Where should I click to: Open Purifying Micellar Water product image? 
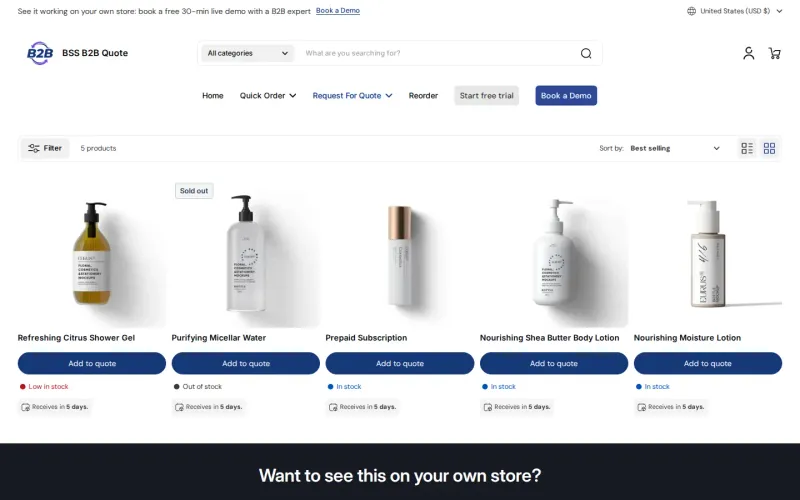click(x=246, y=253)
